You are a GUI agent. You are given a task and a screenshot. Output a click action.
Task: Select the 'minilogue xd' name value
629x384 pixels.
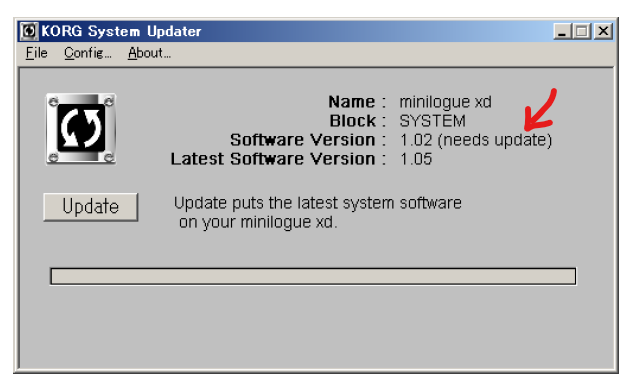point(445,102)
